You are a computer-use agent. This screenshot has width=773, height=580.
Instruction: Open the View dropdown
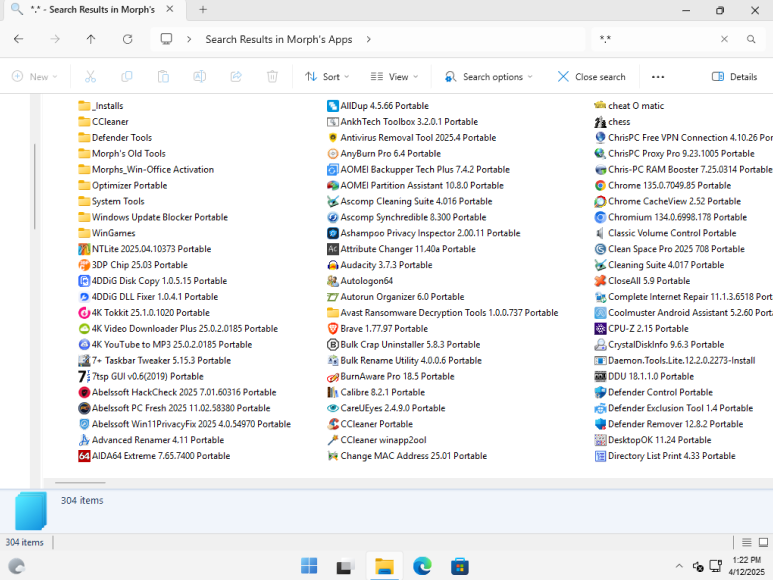pos(394,76)
